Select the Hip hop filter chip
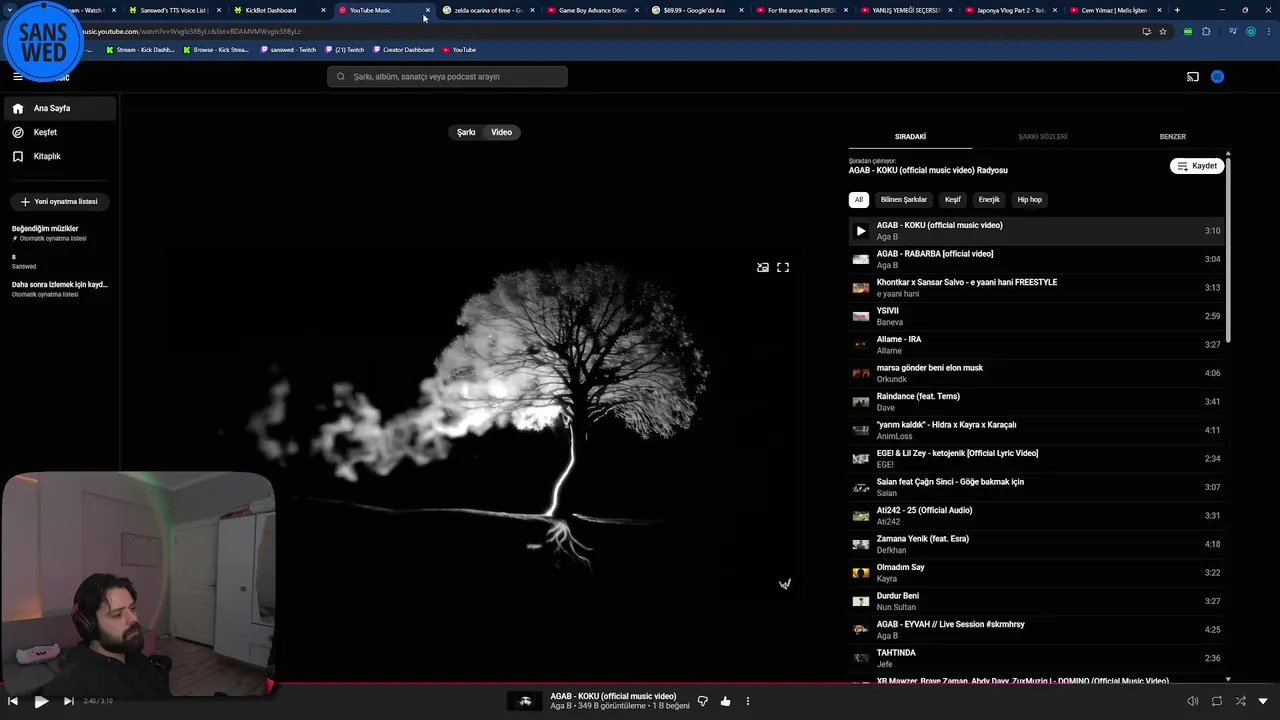Viewport: 1280px width, 720px height. [x=1029, y=199]
